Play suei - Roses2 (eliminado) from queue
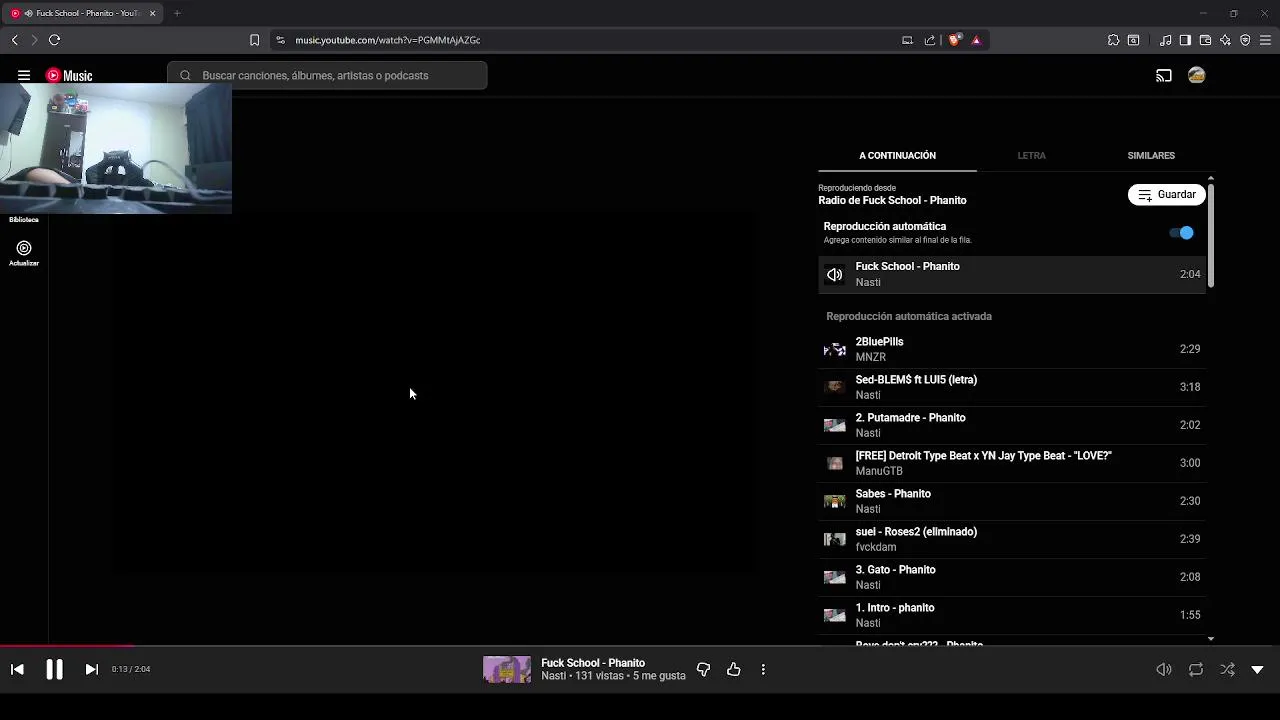 tap(1012, 539)
